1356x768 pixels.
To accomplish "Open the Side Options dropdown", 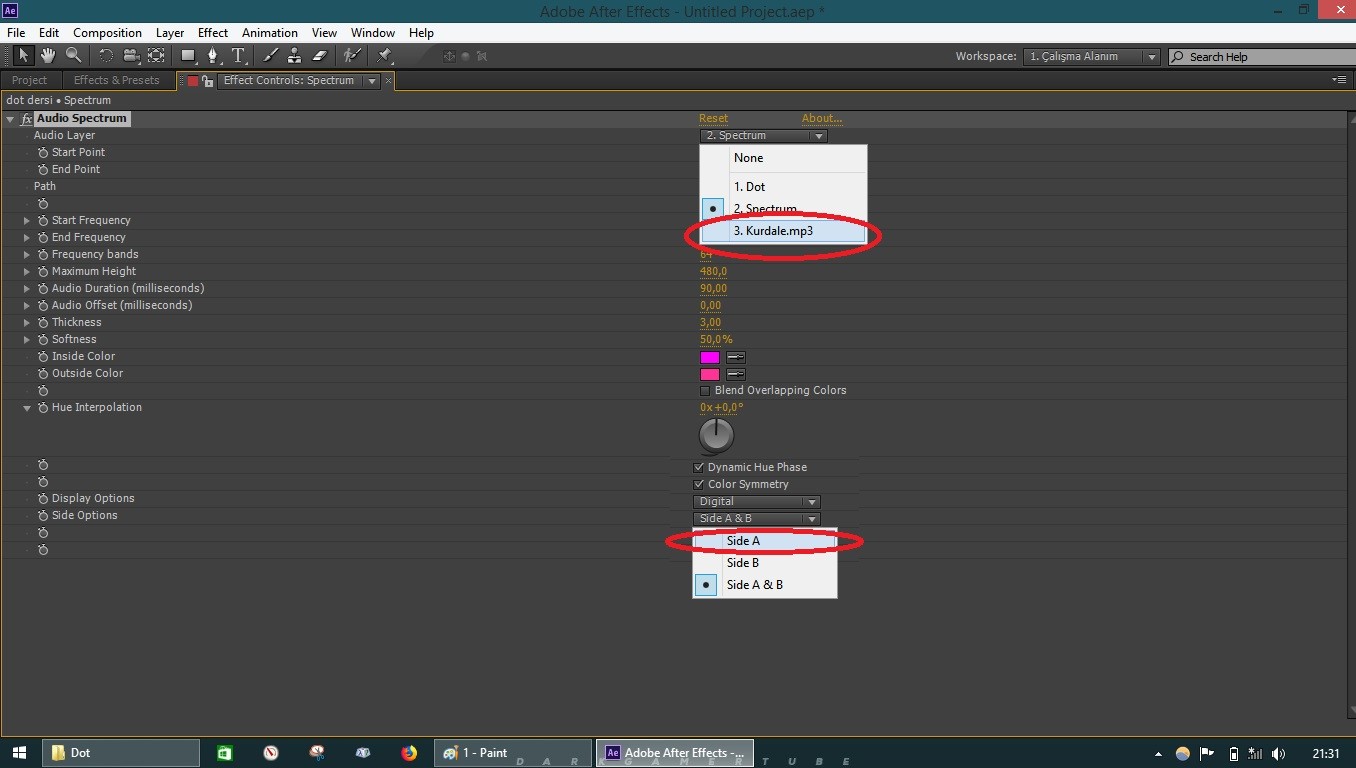I will point(757,519).
